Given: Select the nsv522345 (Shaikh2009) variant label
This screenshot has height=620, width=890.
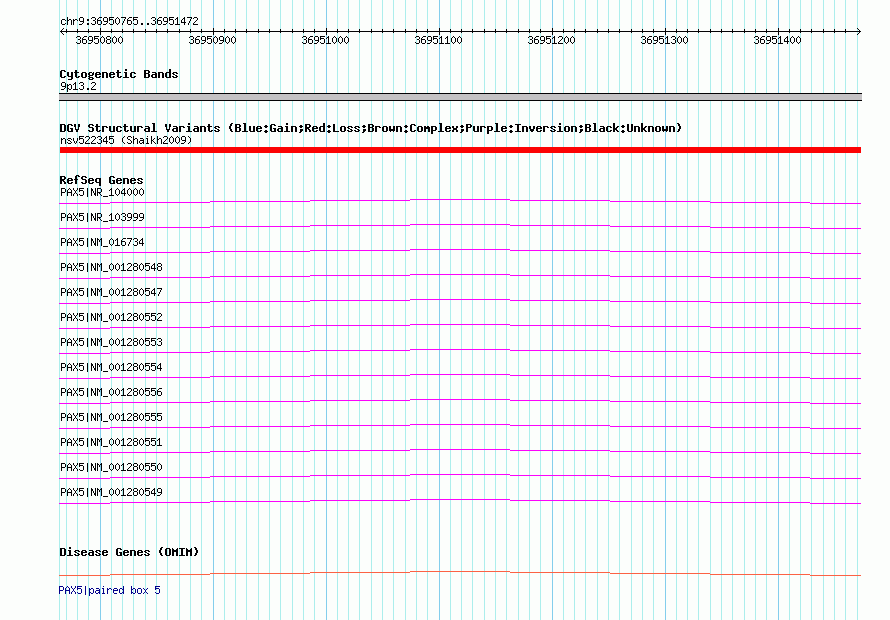Looking at the screenshot, I should [126, 140].
